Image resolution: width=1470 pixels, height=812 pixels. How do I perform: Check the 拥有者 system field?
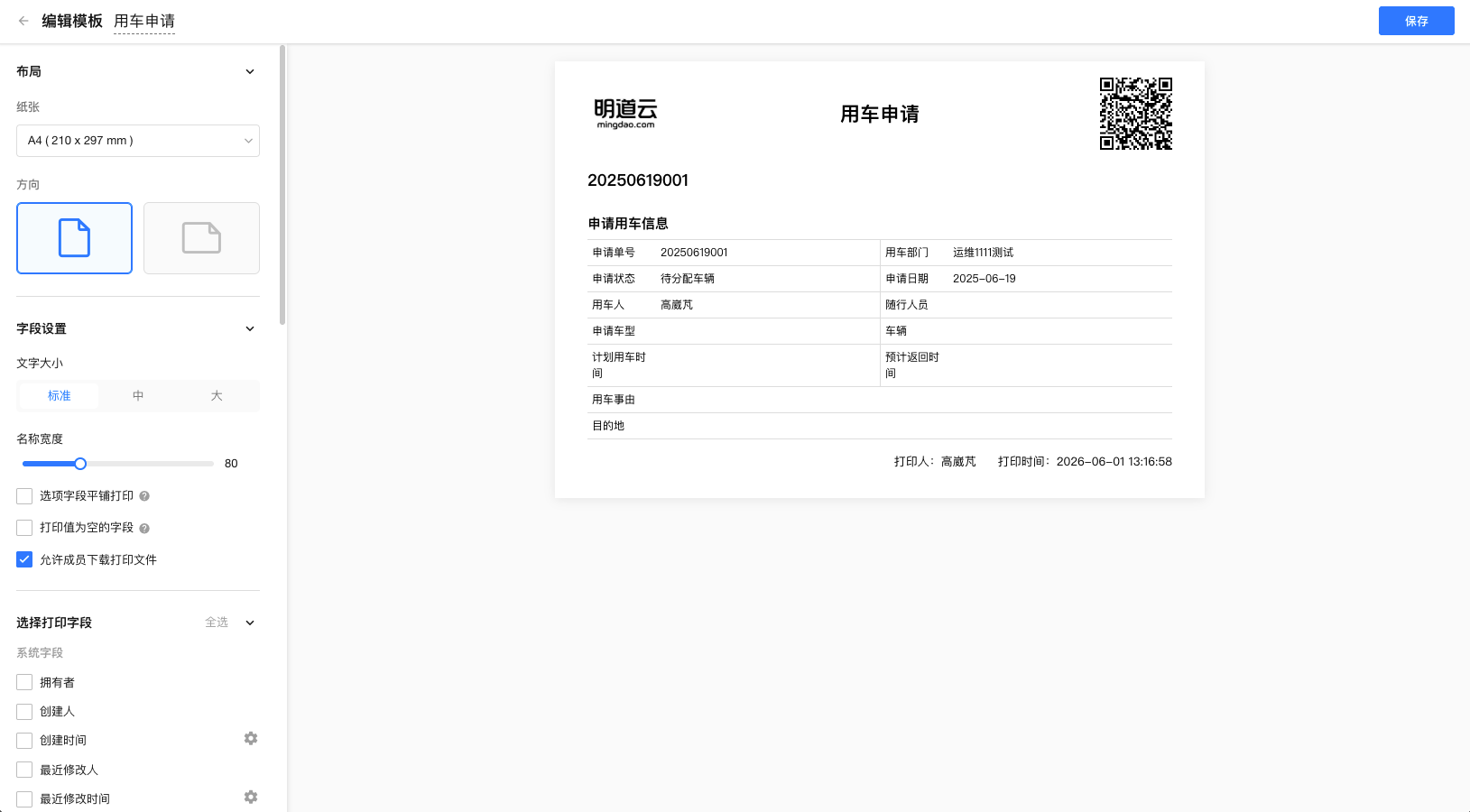pyautogui.click(x=24, y=682)
